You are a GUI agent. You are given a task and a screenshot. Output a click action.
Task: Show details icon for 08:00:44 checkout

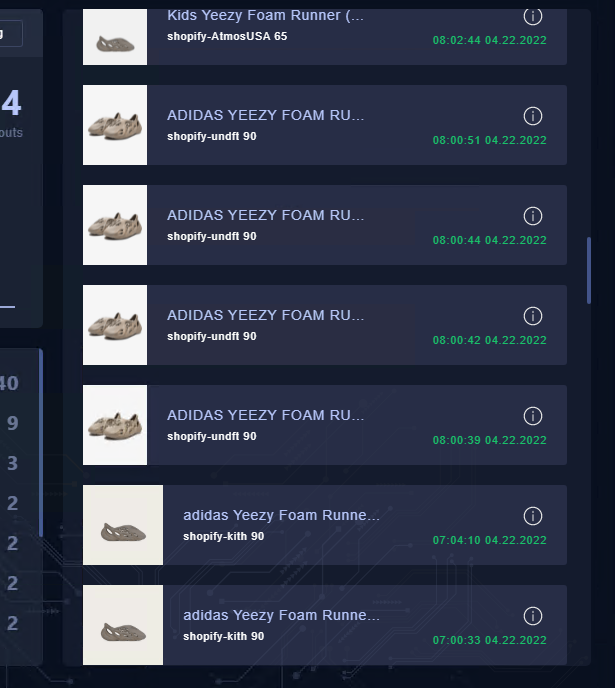(x=533, y=216)
